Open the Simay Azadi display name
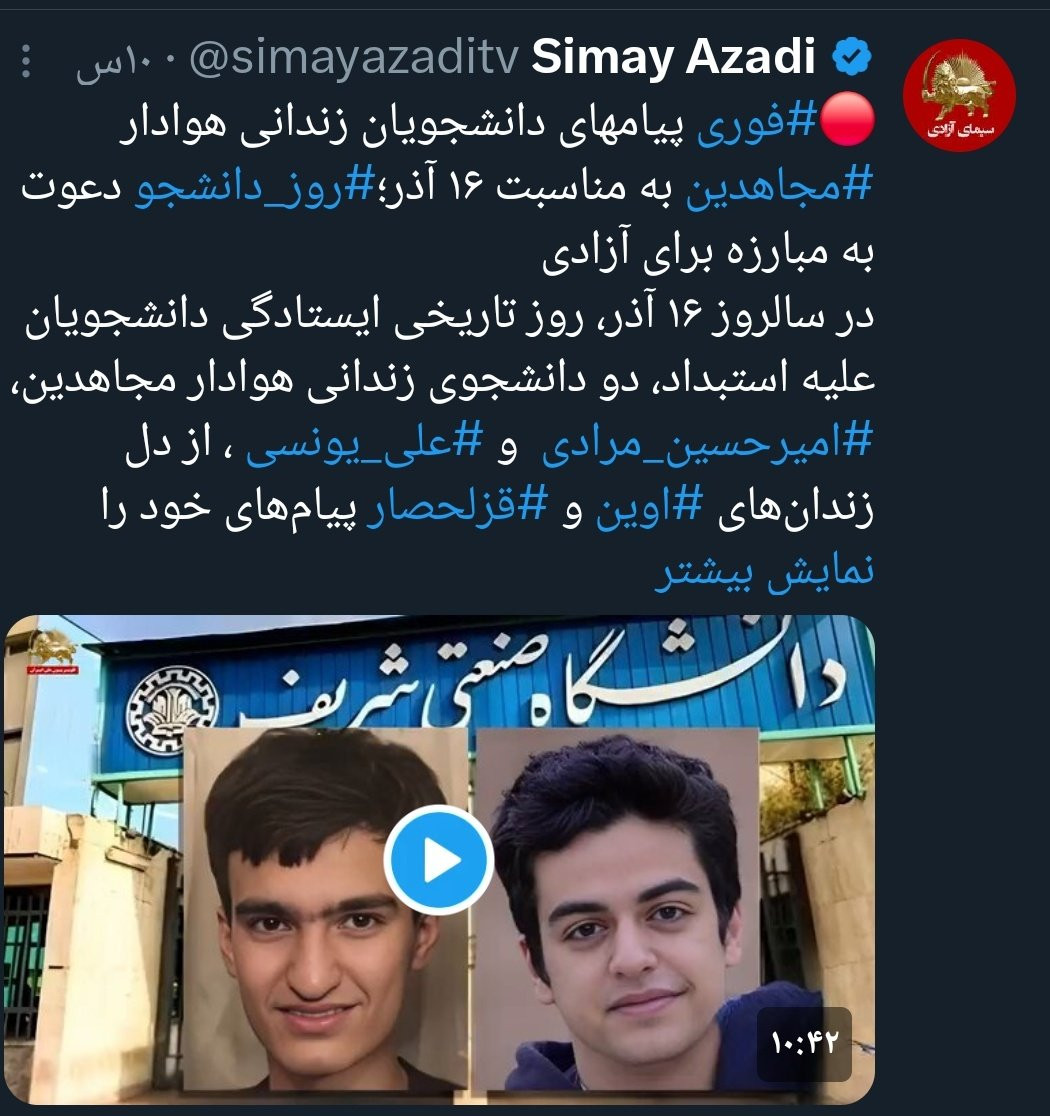Image resolution: width=1050 pixels, height=1116 pixels. point(673,56)
